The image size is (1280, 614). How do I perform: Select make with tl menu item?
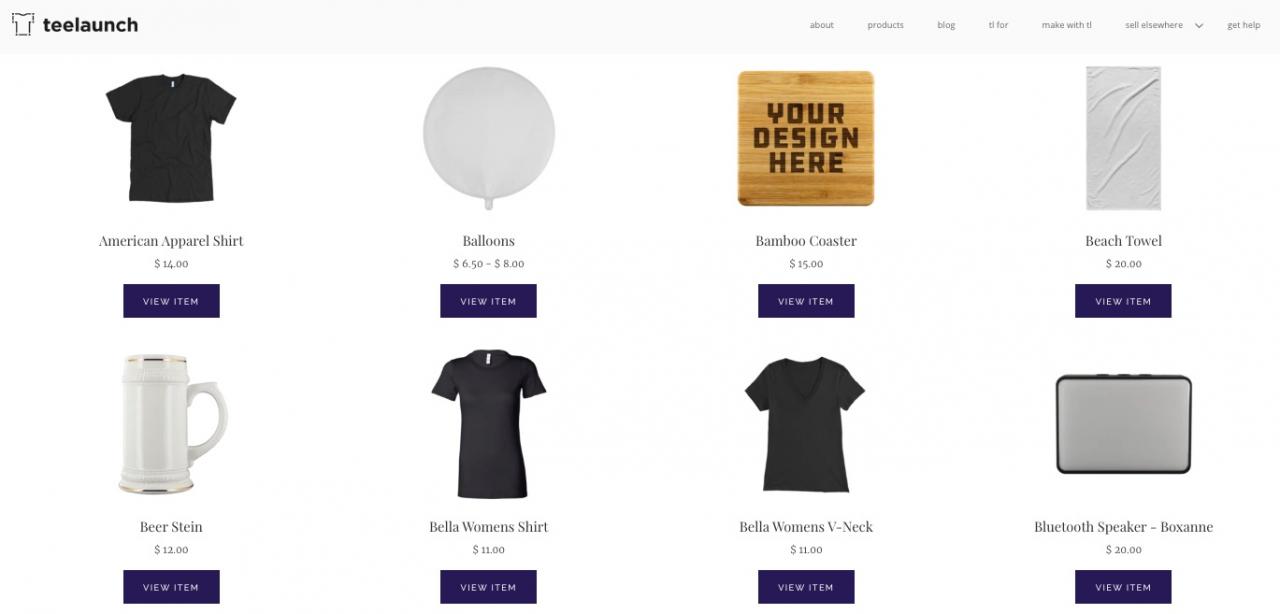click(1066, 25)
